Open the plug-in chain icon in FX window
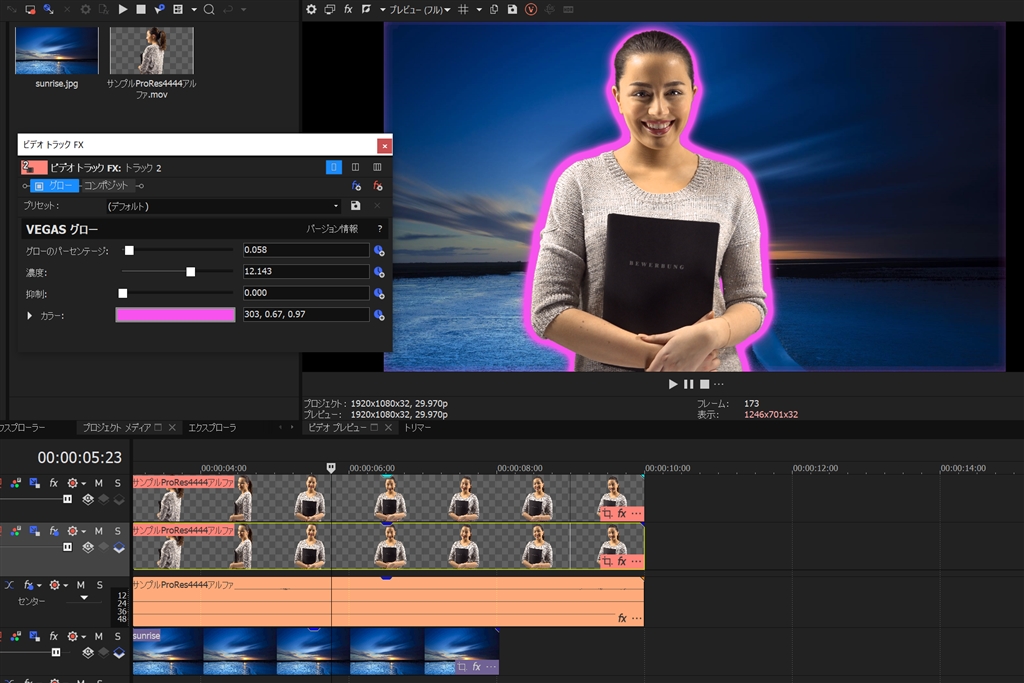Image resolution: width=1024 pixels, height=683 pixels. coord(356,186)
